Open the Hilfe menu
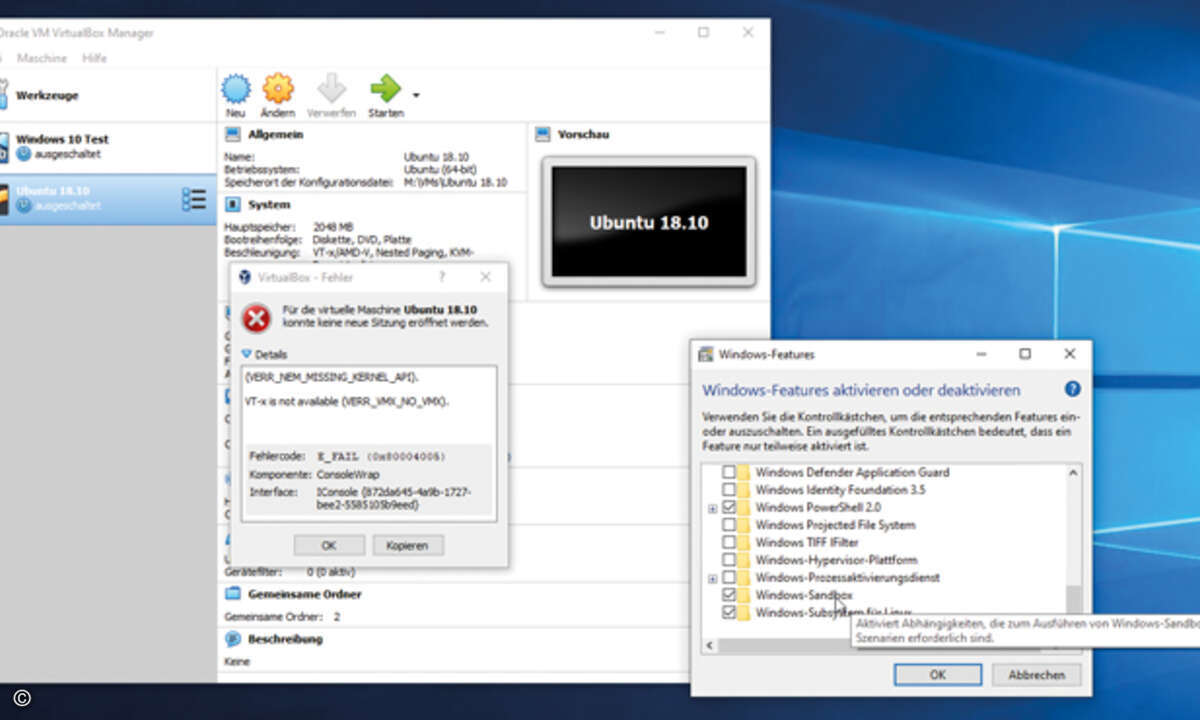Viewport: 1200px width, 720px height. point(95,58)
